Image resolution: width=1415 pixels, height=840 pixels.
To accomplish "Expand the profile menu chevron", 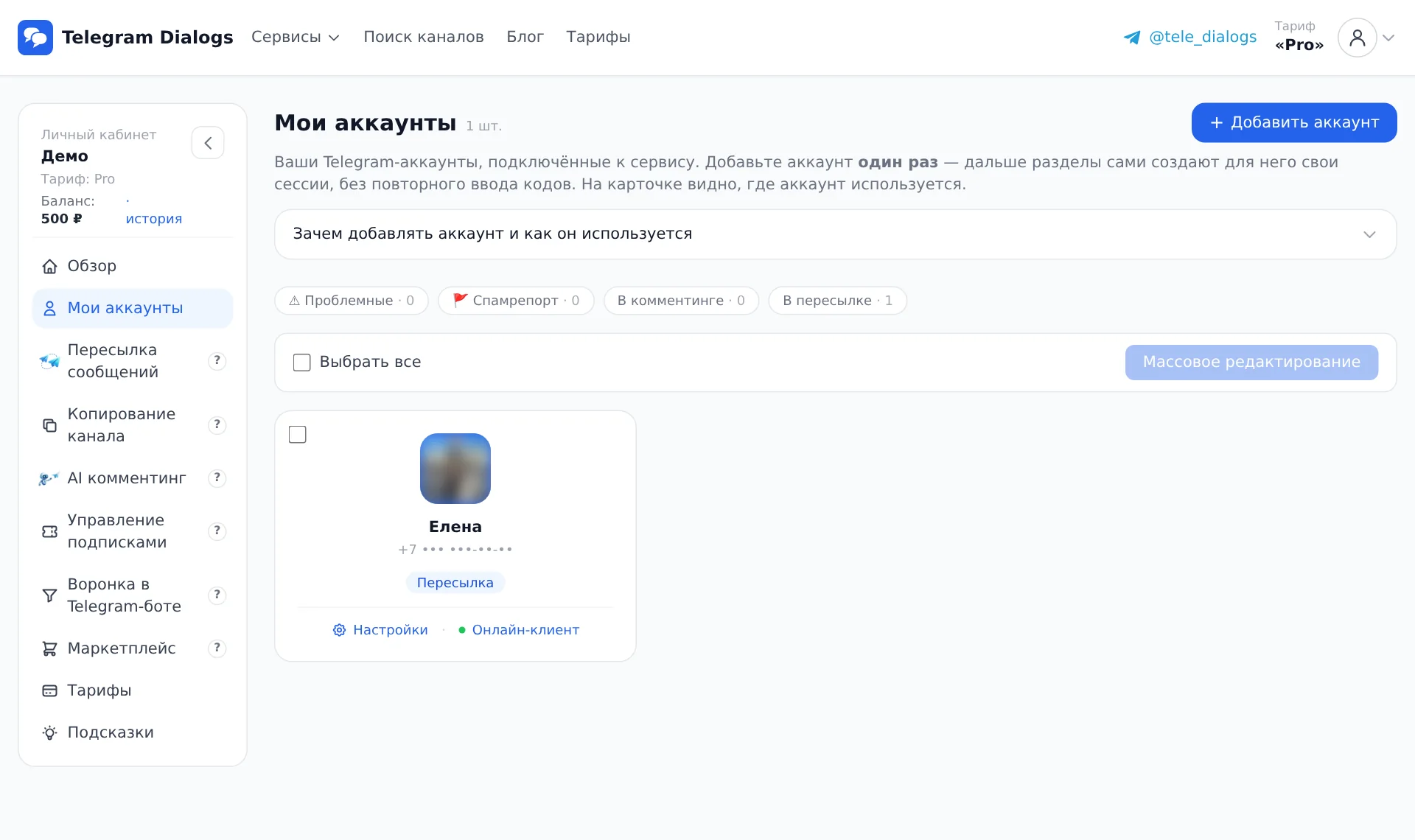I will point(1388,38).
